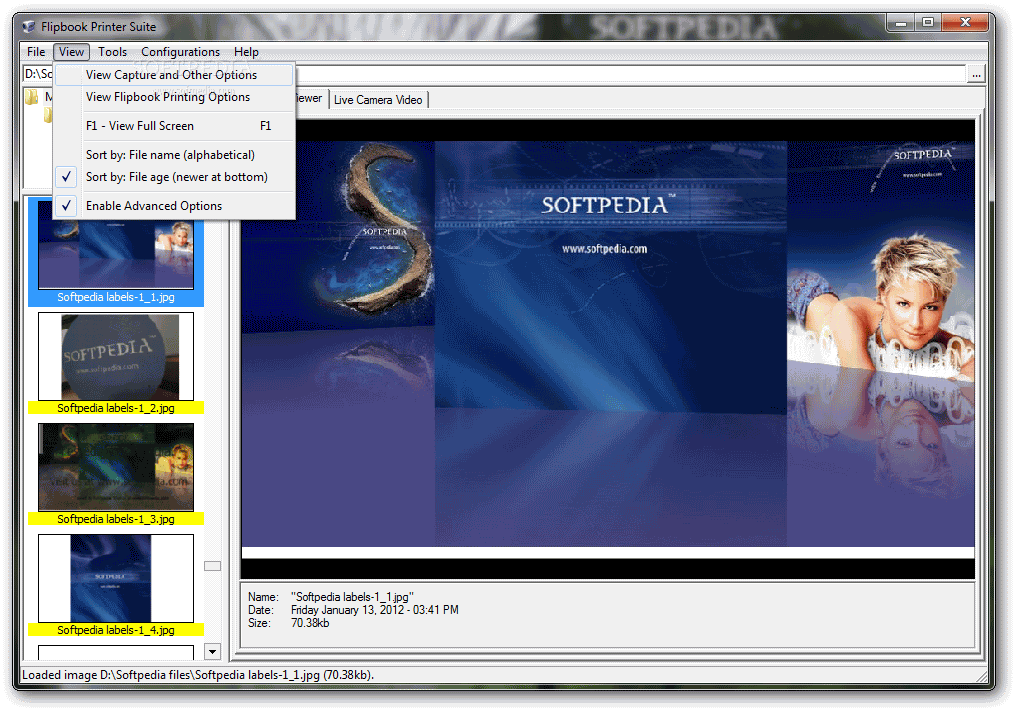Select thumbnail Softpedia labels-1_1.jpg
The width and height of the screenshot is (1016, 711).
[x=116, y=253]
